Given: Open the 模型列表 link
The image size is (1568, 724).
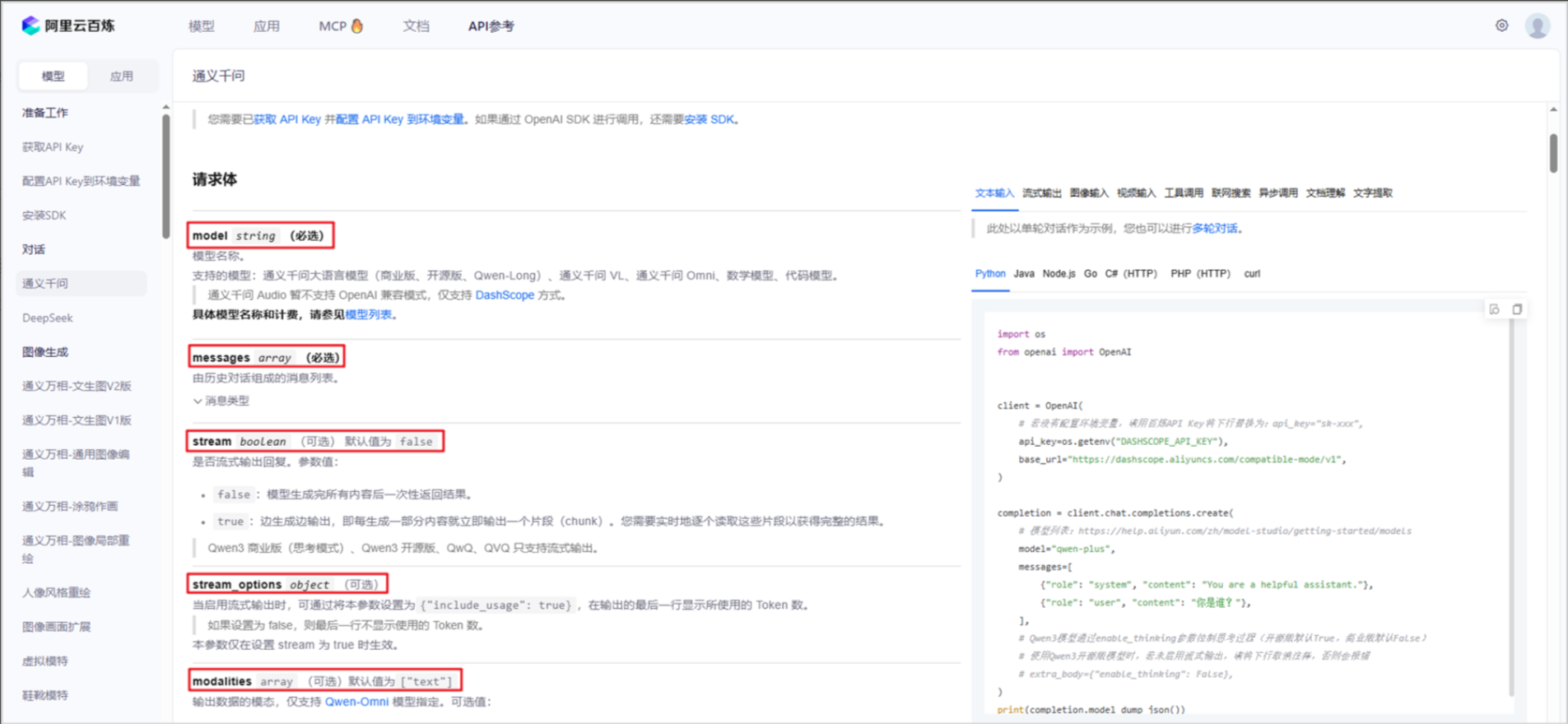Looking at the screenshot, I should 369,315.
